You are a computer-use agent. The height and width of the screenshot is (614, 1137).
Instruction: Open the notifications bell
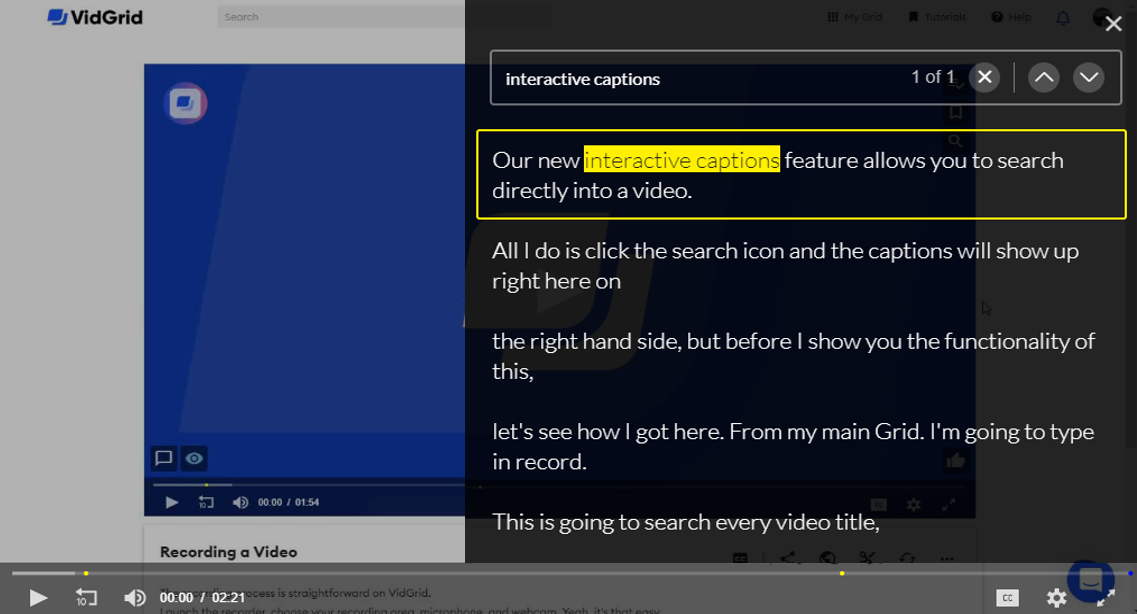(x=1063, y=17)
